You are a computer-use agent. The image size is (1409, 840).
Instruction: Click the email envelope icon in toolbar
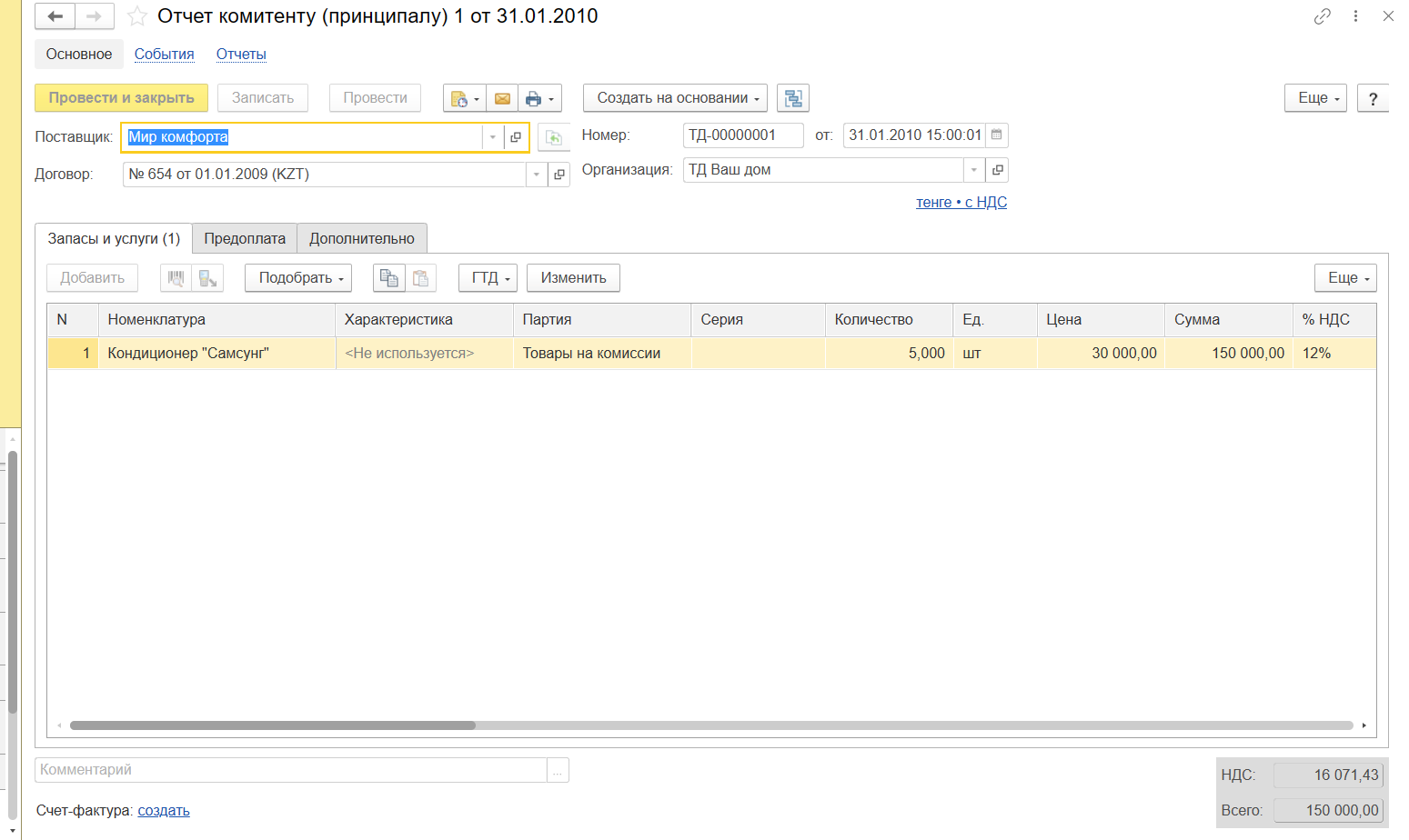coord(502,98)
